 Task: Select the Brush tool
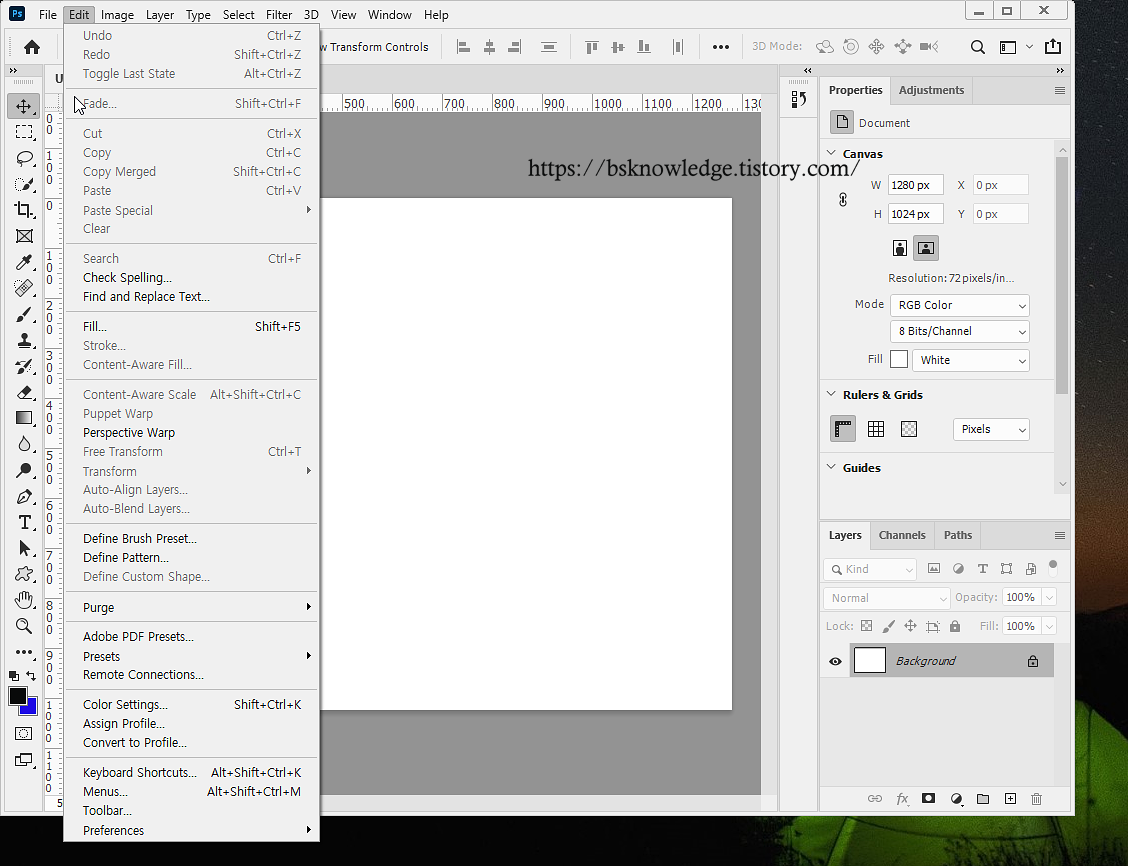point(24,314)
